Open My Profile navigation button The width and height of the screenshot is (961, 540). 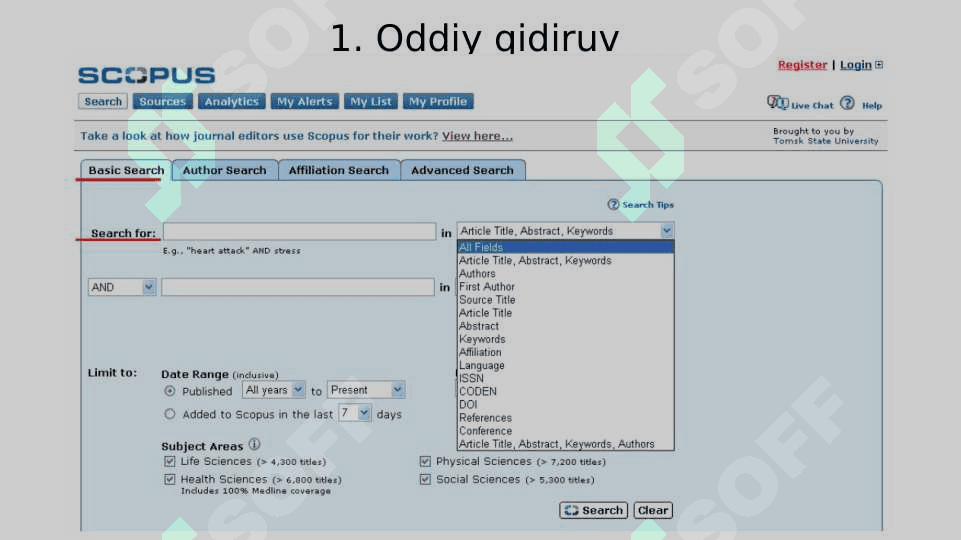438,102
